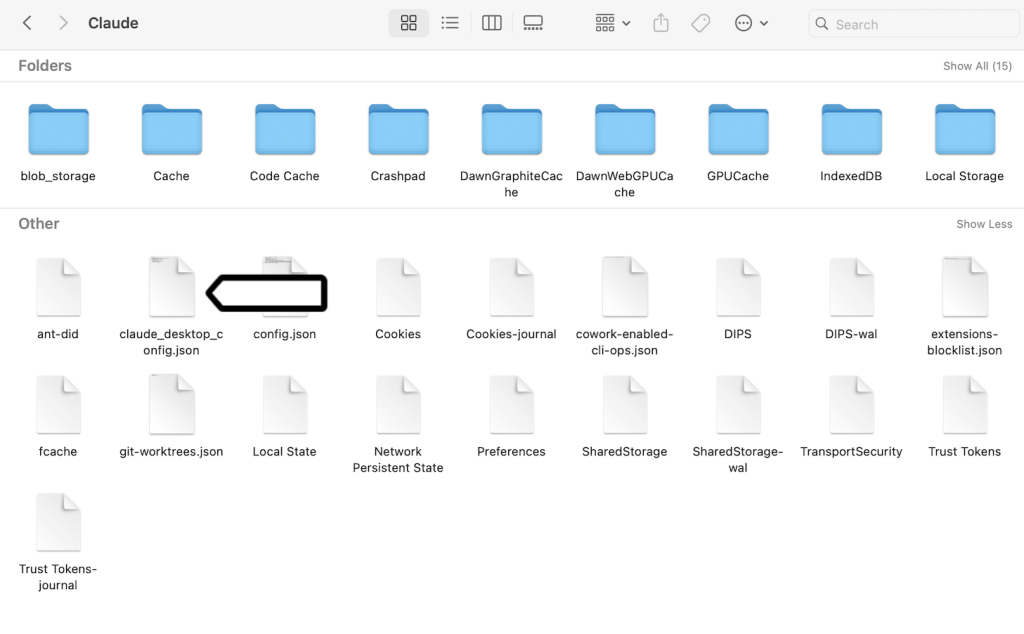Select the Local Storage folder icon
Viewport: 1024px width, 634px height.
pyautogui.click(x=965, y=130)
